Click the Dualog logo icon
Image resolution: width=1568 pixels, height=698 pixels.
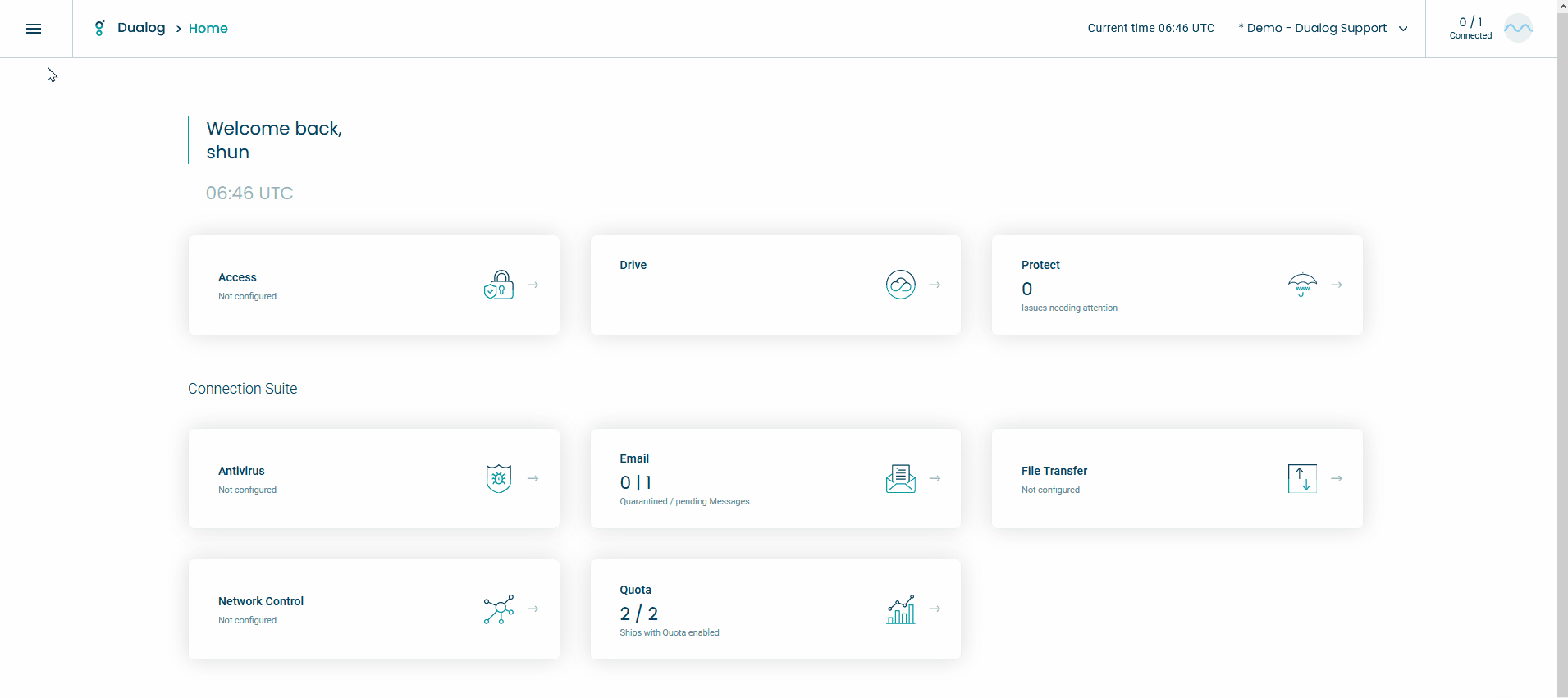[x=99, y=28]
